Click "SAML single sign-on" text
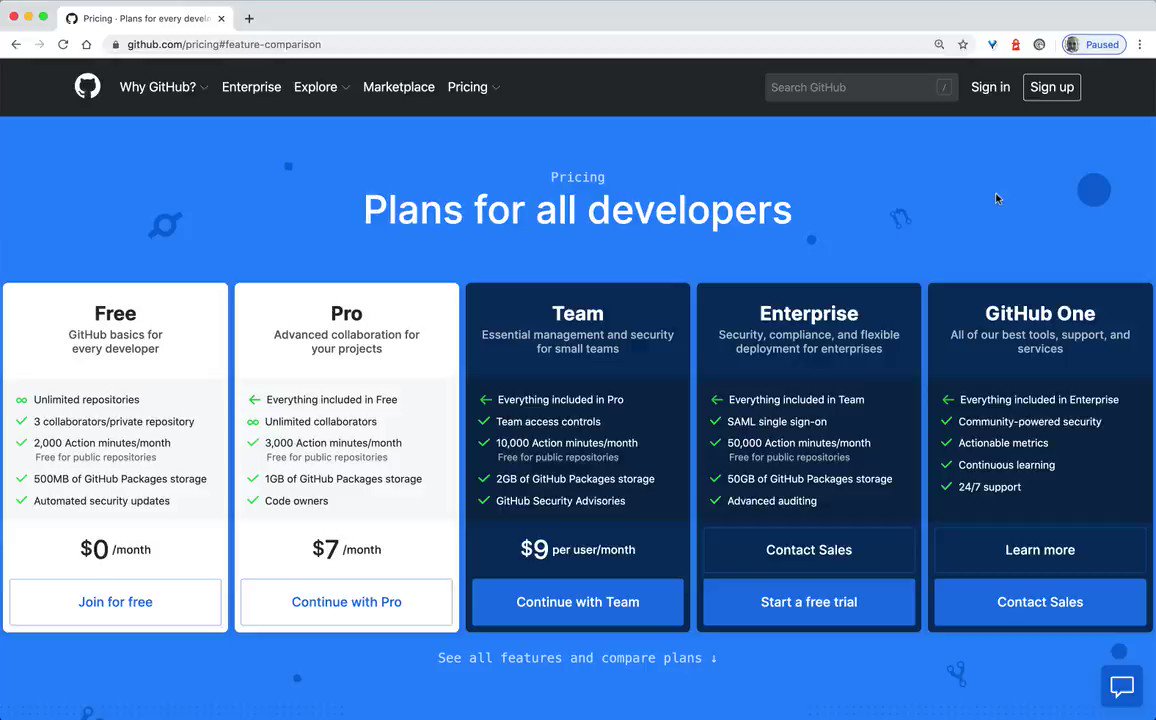 click(777, 422)
